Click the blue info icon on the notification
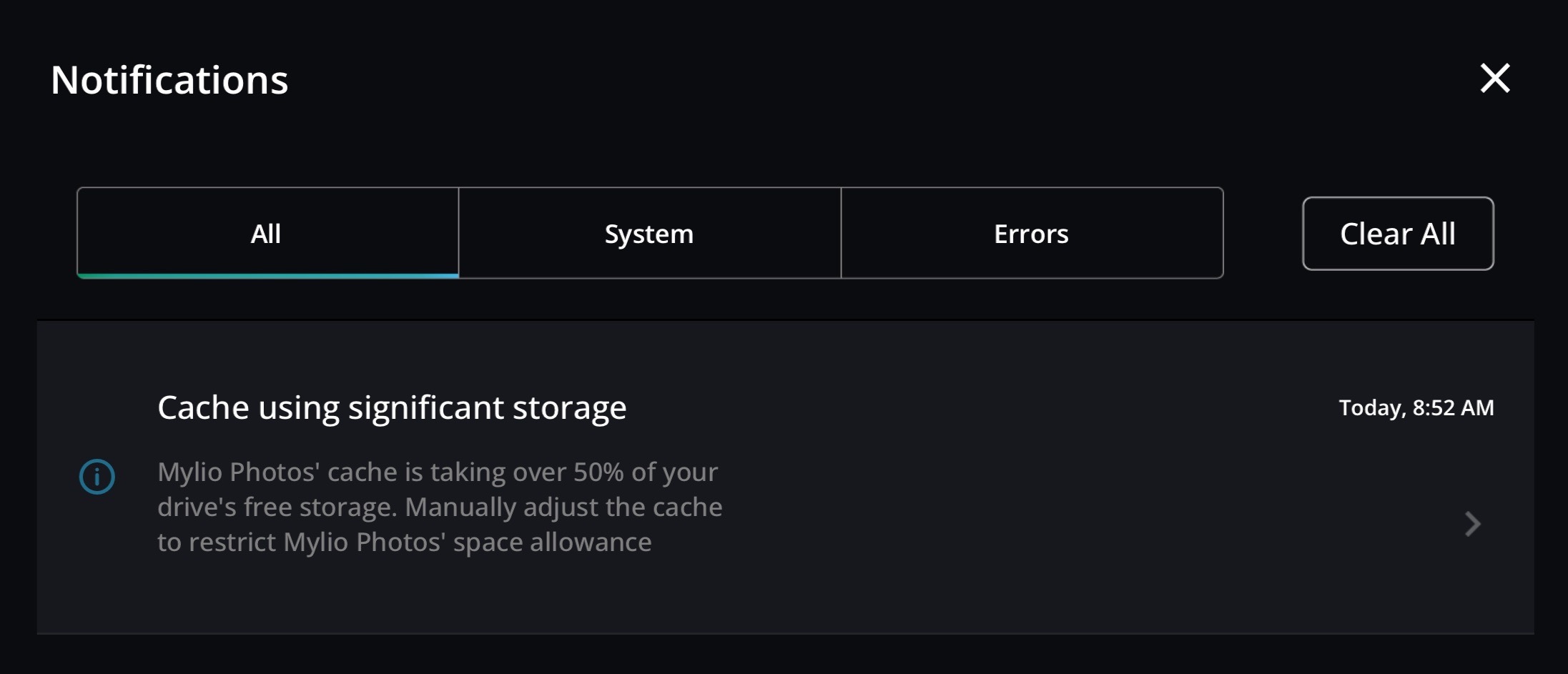The height and width of the screenshot is (674, 1568). point(97,477)
